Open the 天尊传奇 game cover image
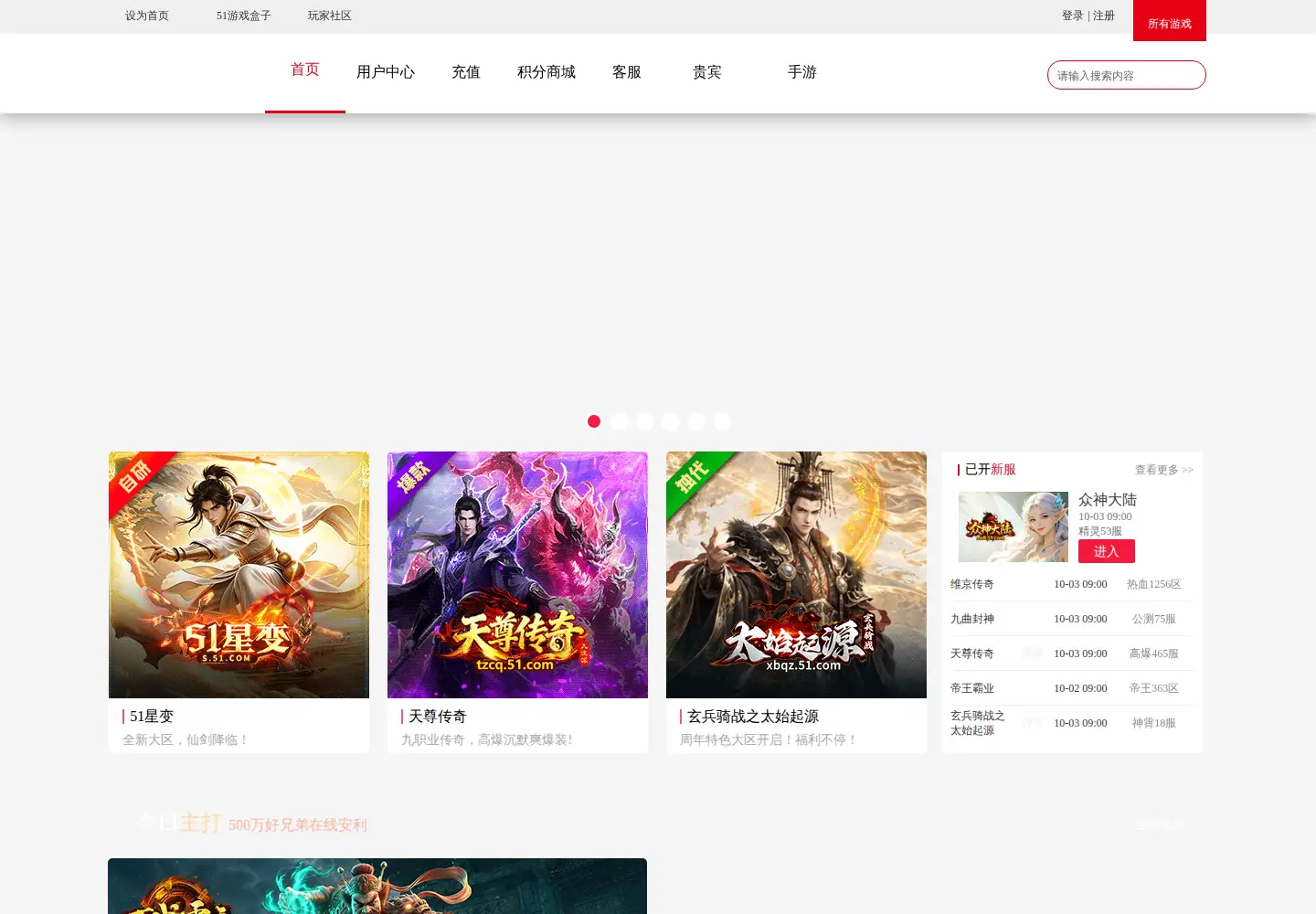The image size is (1316, 914). coord(517,575)
